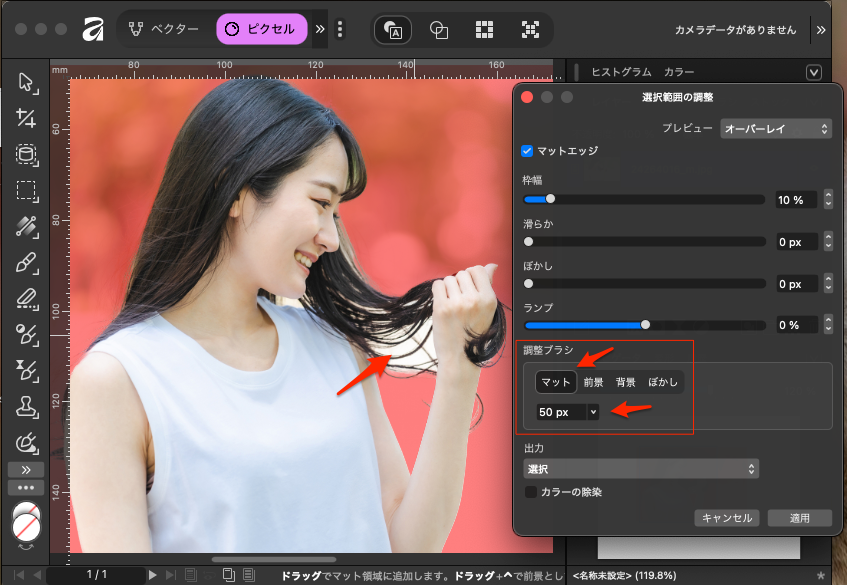The height and width of the screenshot is (585, 847).
Task: Click the overlapping shapes icon in toolbar
Action: [x=438, y=30]
